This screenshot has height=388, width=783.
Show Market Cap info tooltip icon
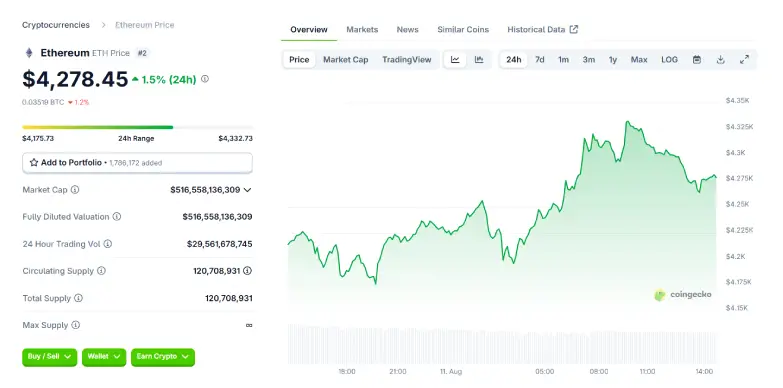(75, 190)
